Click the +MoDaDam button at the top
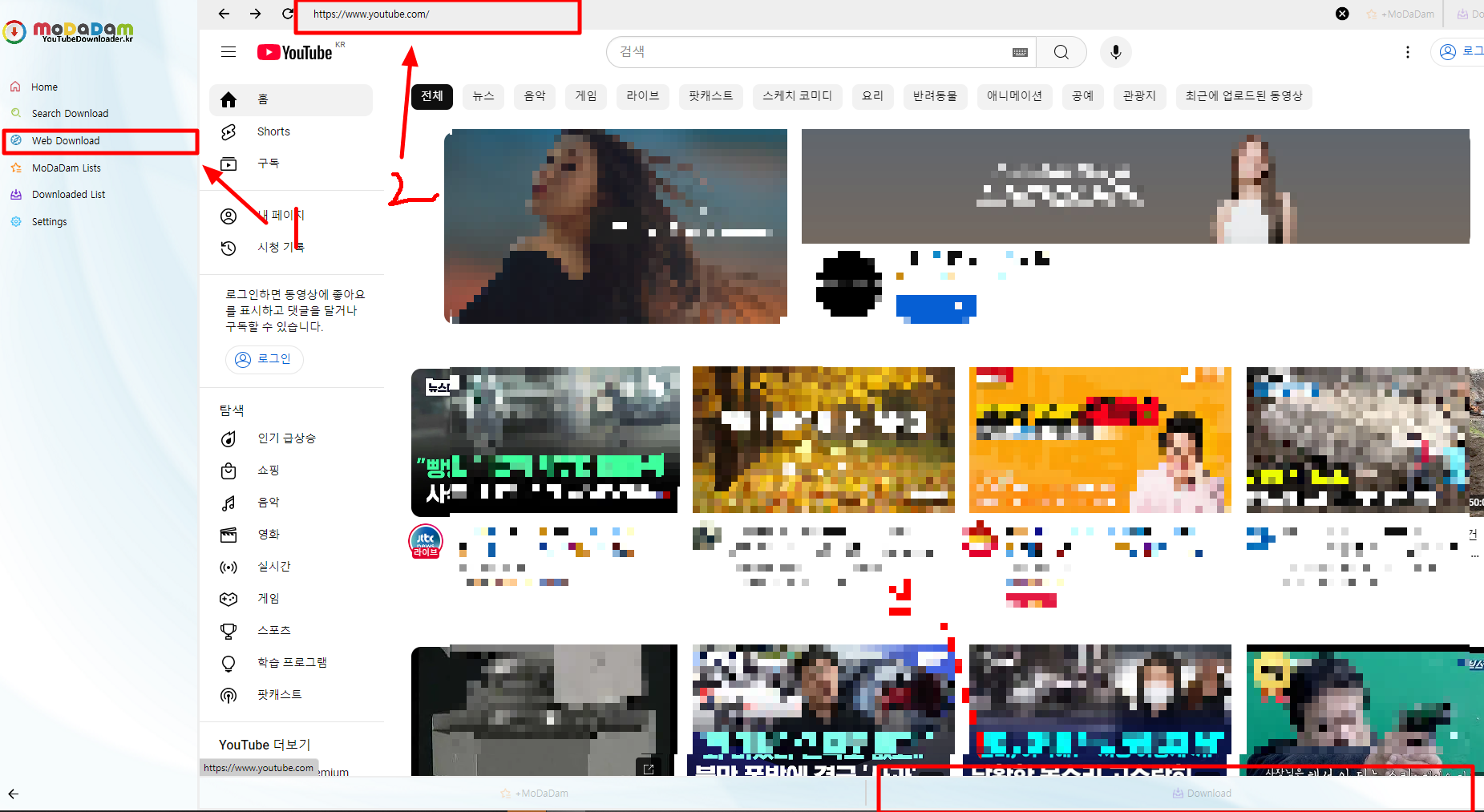 tap(1401, 14)
